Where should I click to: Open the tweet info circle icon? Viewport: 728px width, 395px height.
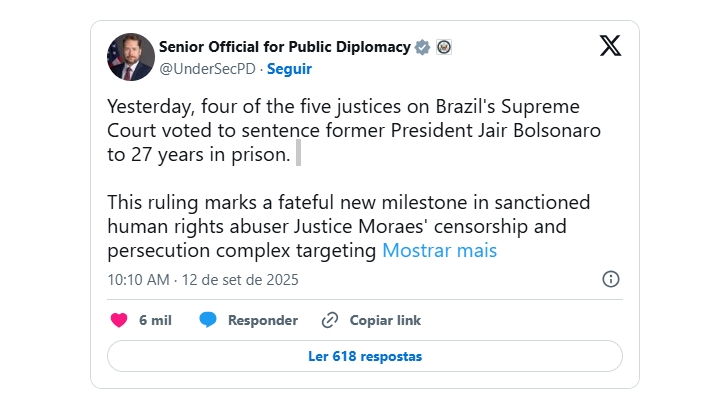tap(611, 279)
